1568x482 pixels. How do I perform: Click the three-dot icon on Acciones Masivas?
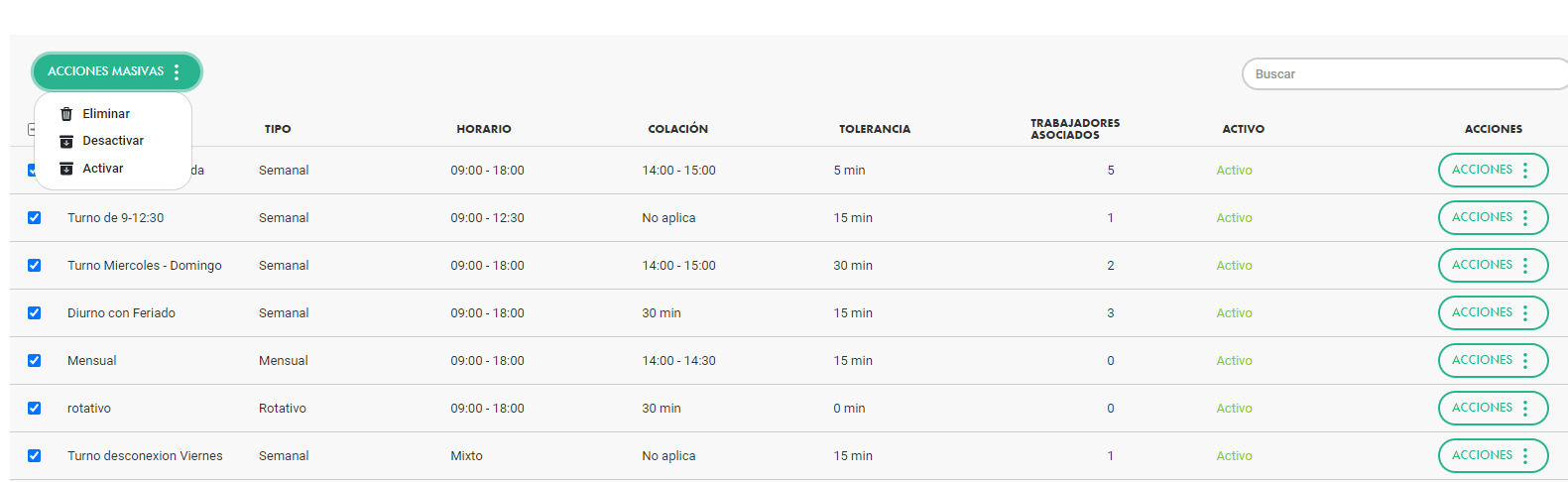click(x=177, y=71)
